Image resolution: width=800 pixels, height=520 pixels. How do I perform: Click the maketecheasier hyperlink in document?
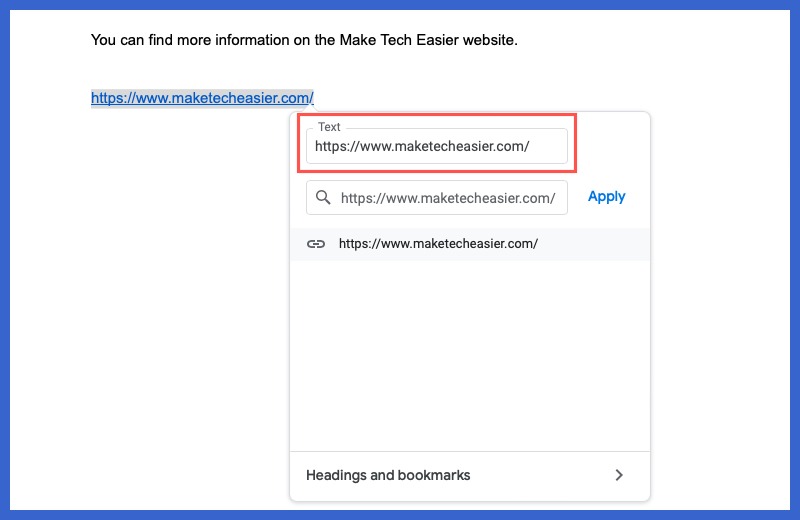[202, 97]
